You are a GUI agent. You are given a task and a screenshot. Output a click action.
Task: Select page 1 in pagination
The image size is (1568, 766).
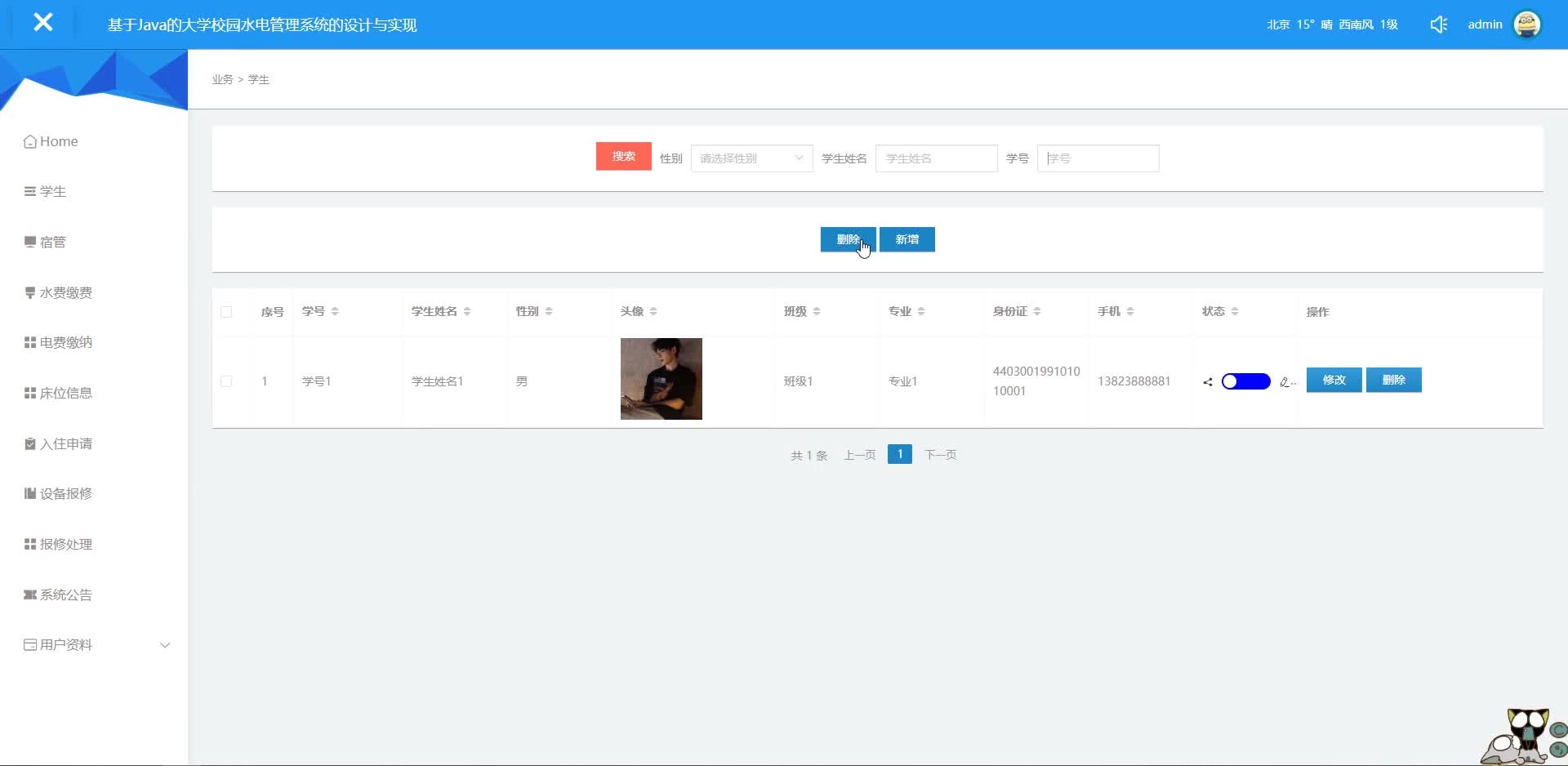pos(900,454)
